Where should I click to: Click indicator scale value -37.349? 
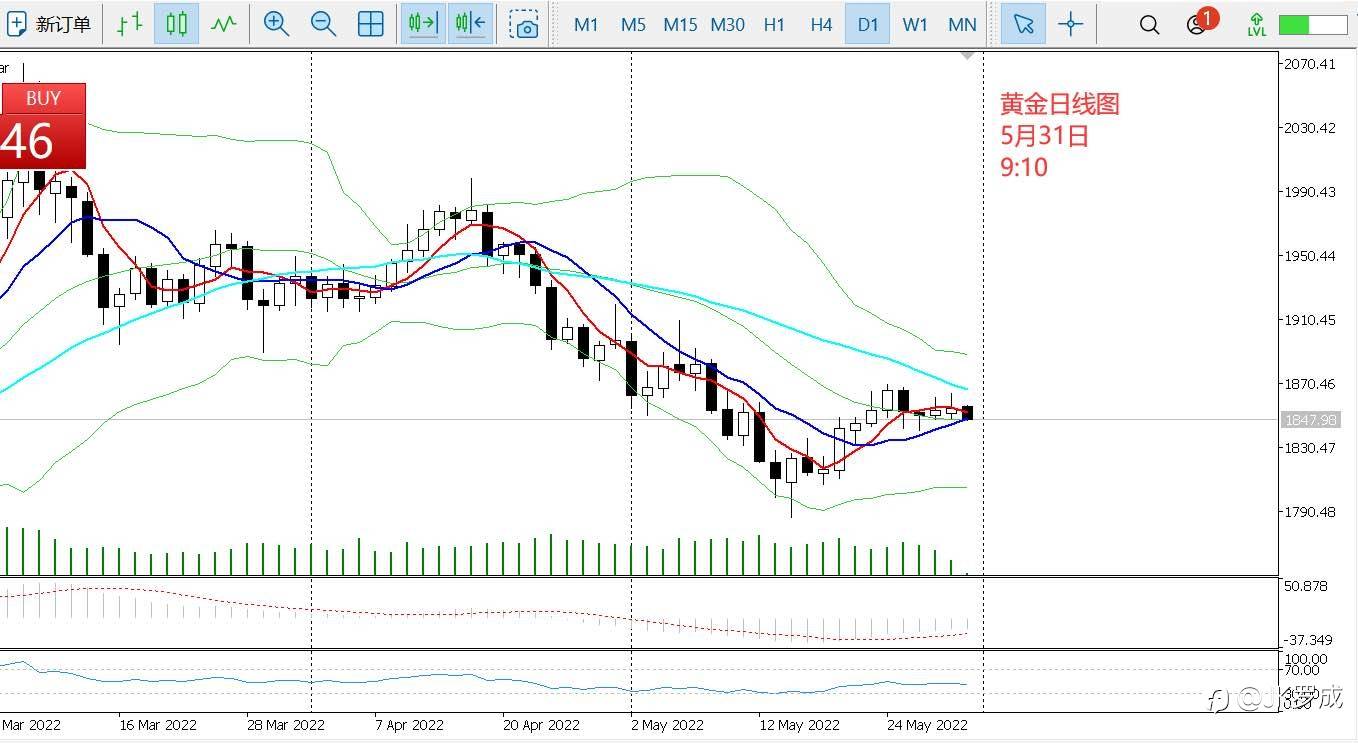[x=1309, y=640]
